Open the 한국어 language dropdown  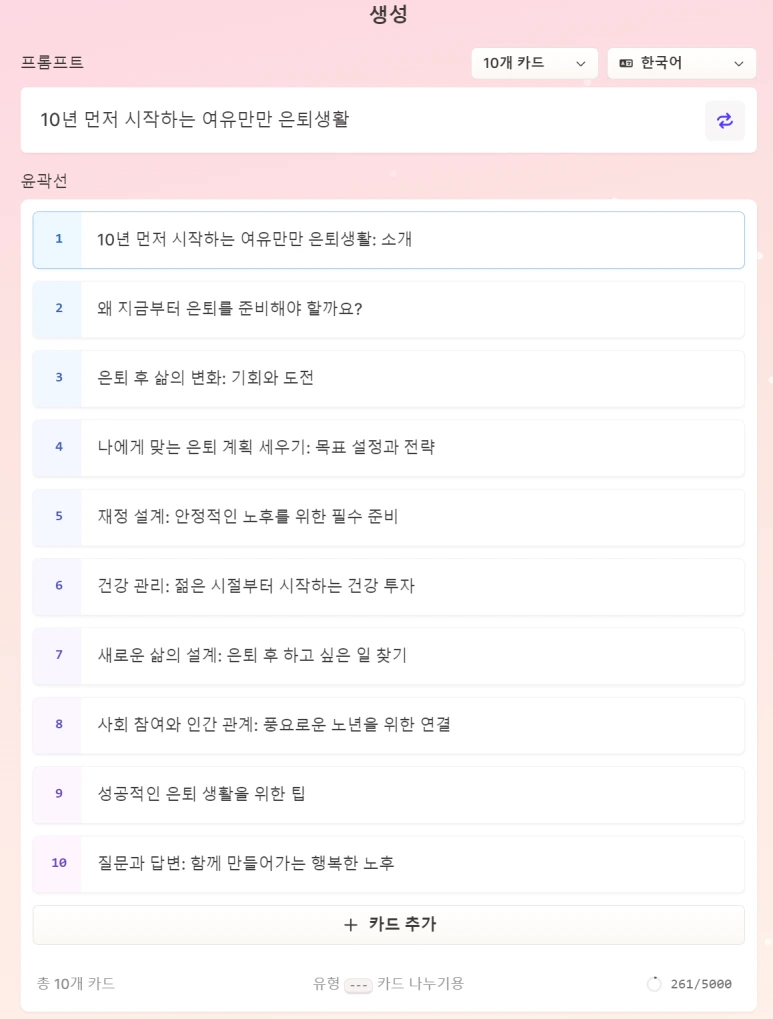tap(681, 63)
